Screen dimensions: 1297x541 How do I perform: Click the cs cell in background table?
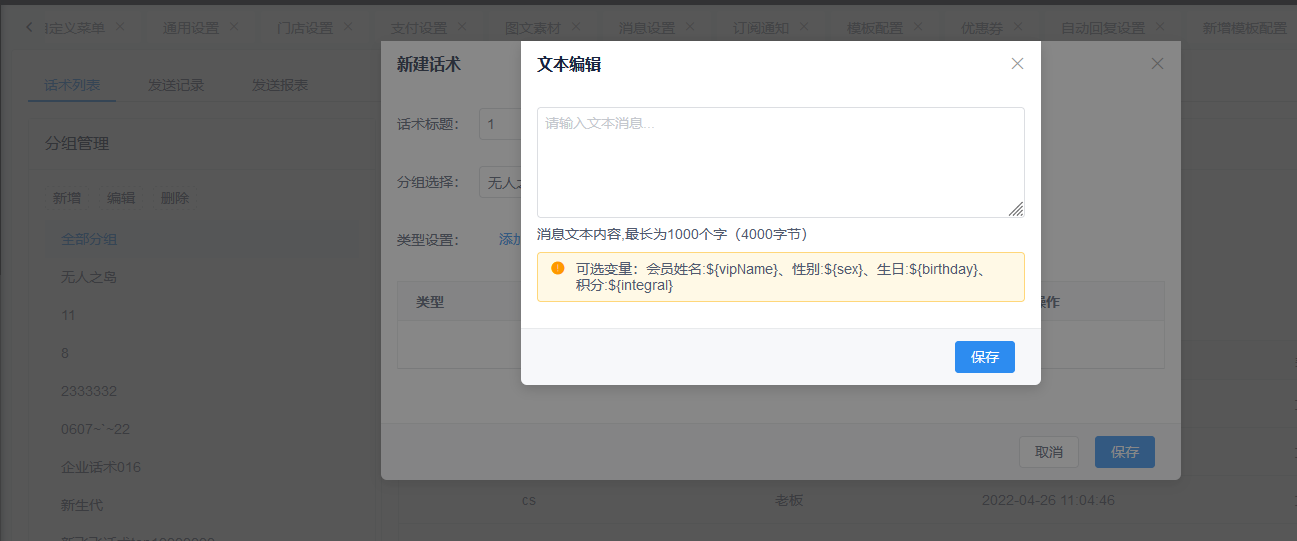point(529,500)
